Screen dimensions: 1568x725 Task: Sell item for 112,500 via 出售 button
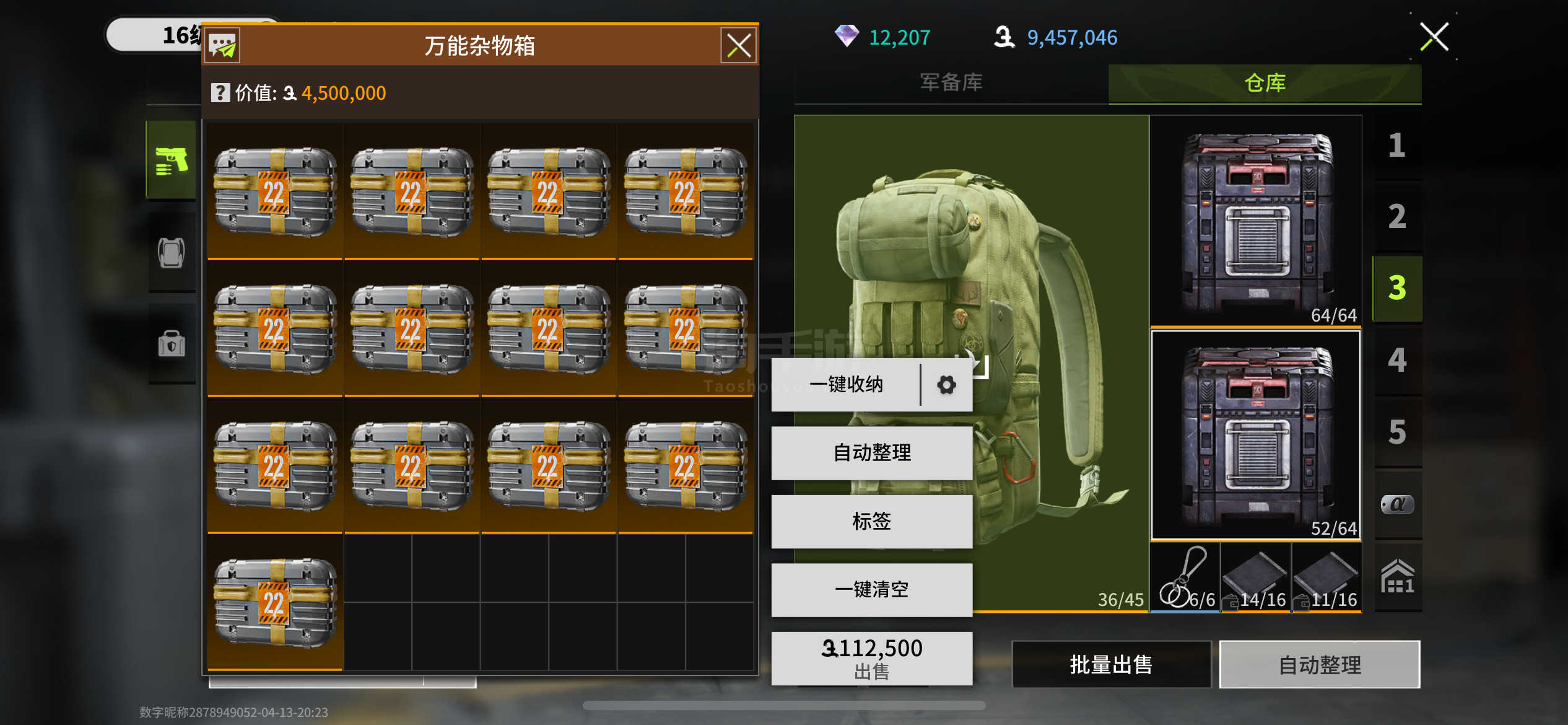[872, 658]
